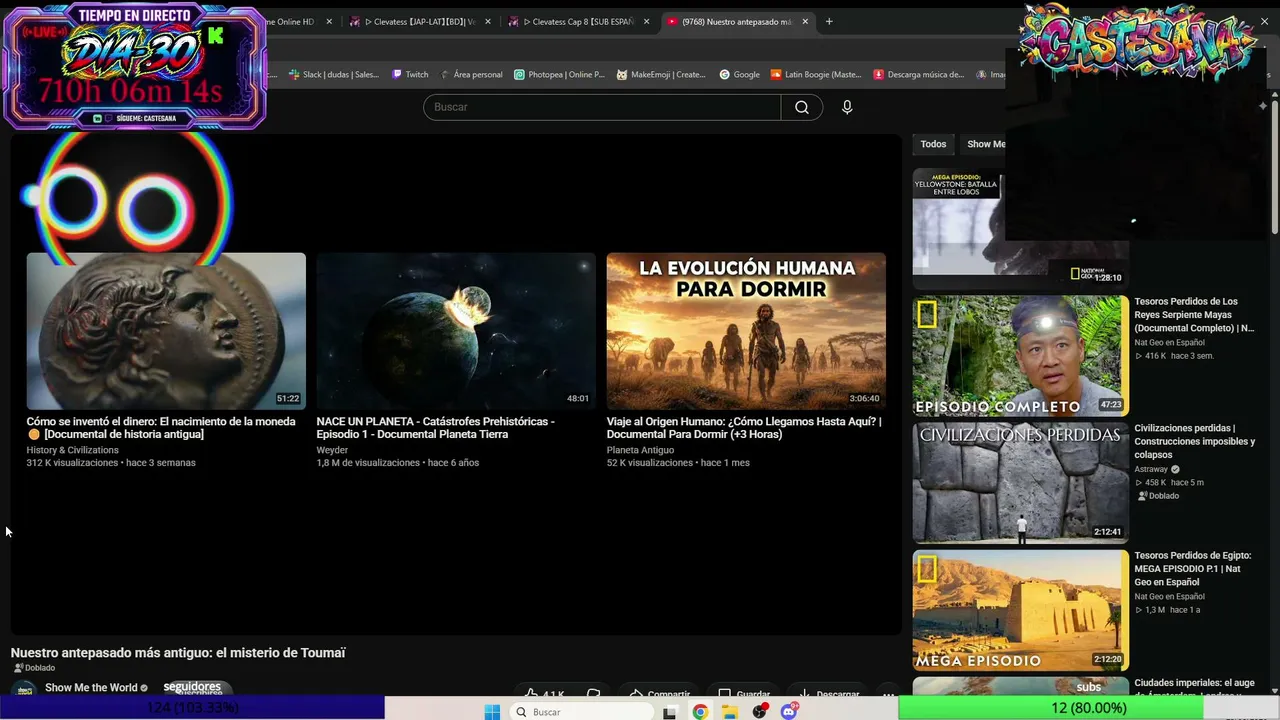Open the Civilizaciones Perdidas sidebar thumbnail
The height and width of the screenshot is (720, 1280).
click(x=1020, y=482)
